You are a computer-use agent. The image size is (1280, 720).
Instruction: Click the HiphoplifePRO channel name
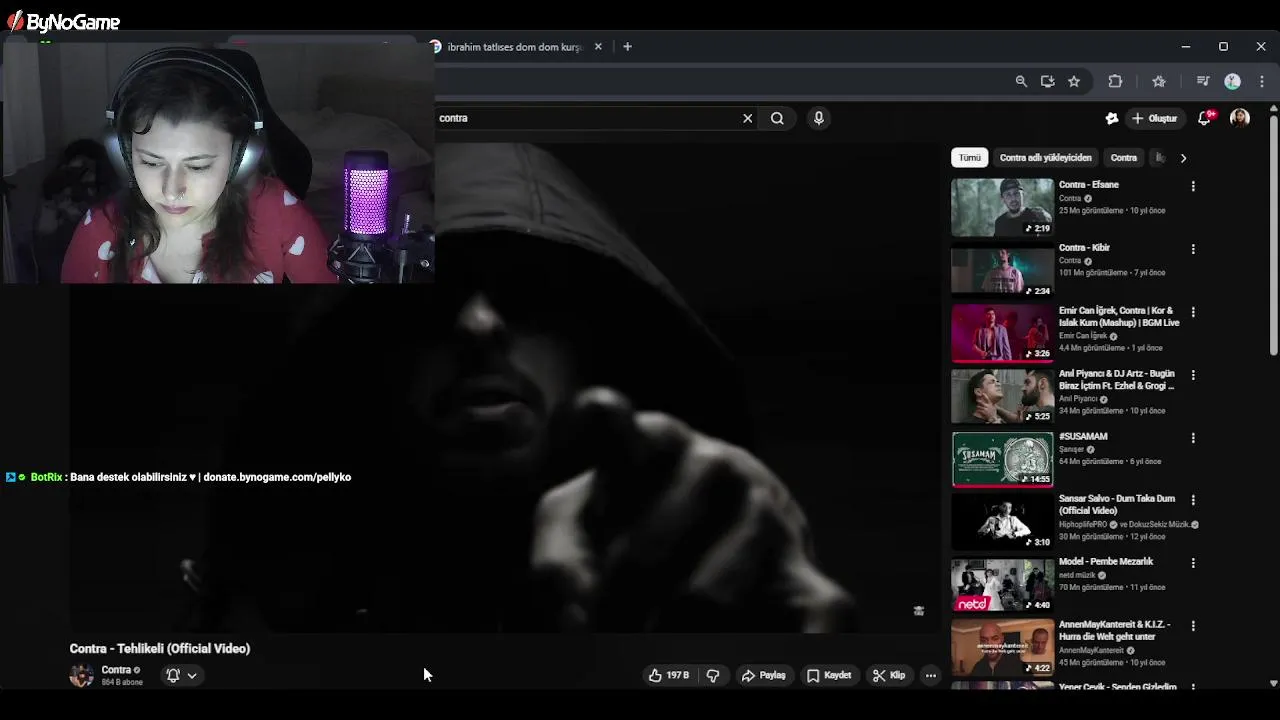pyautogui.click(x=1083, y=524)
